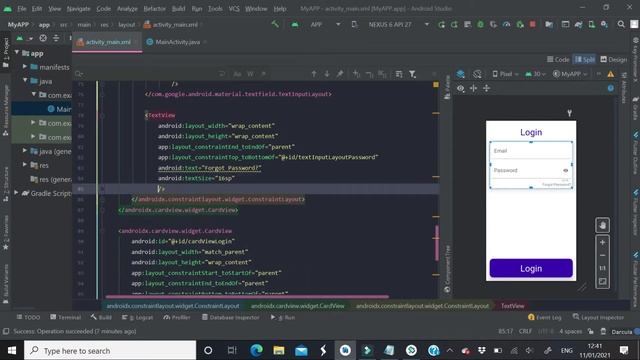Image resolution: width=640 pixels, height=360 pixels.
Task: Open the Structure tool window side tab
Action: pyautogui.click(x=6, y=184)
